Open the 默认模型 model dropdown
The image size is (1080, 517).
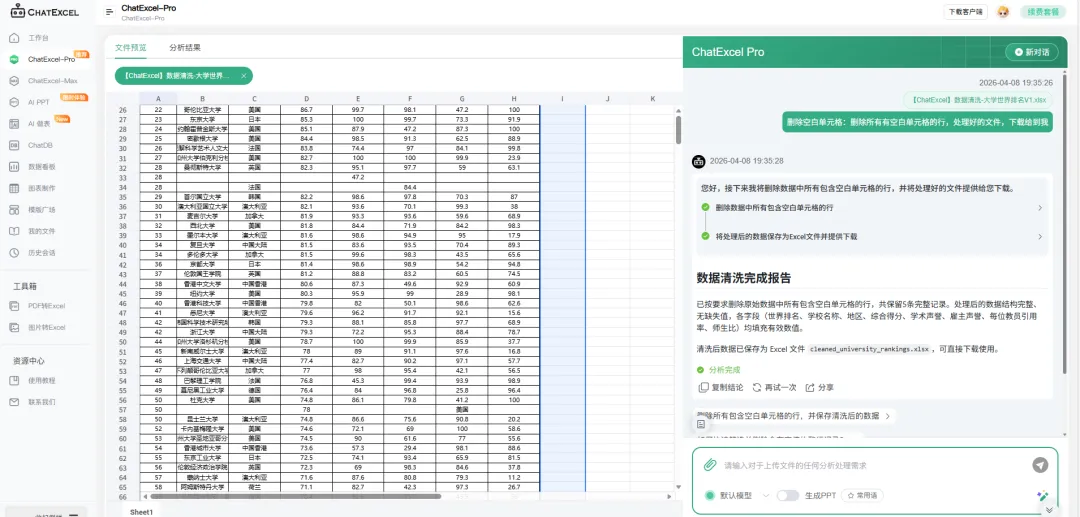736,496
